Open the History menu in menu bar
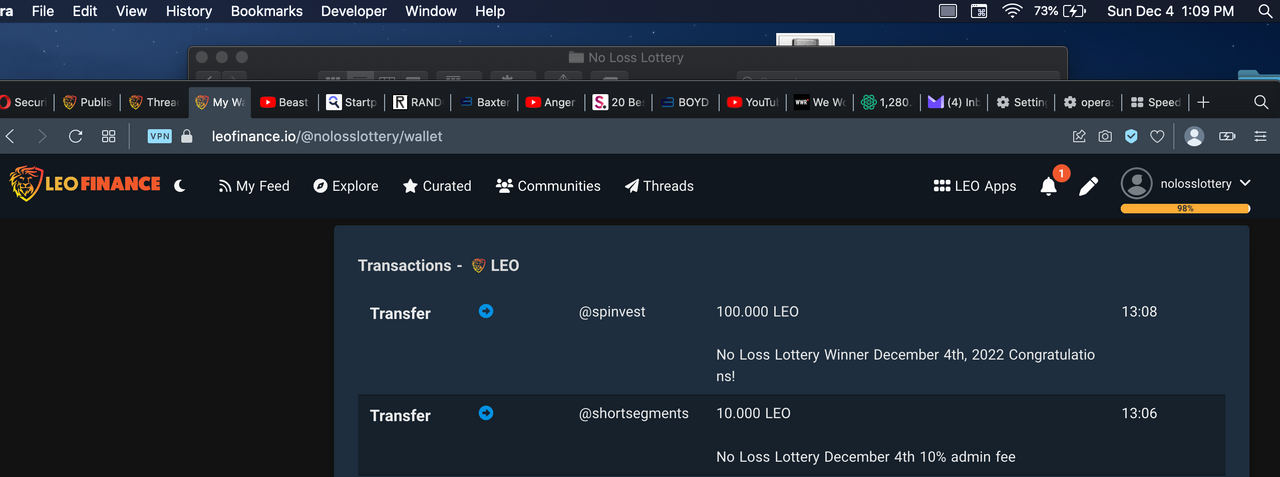This screenshot has height=477, width=1280. tap(189, 11)
